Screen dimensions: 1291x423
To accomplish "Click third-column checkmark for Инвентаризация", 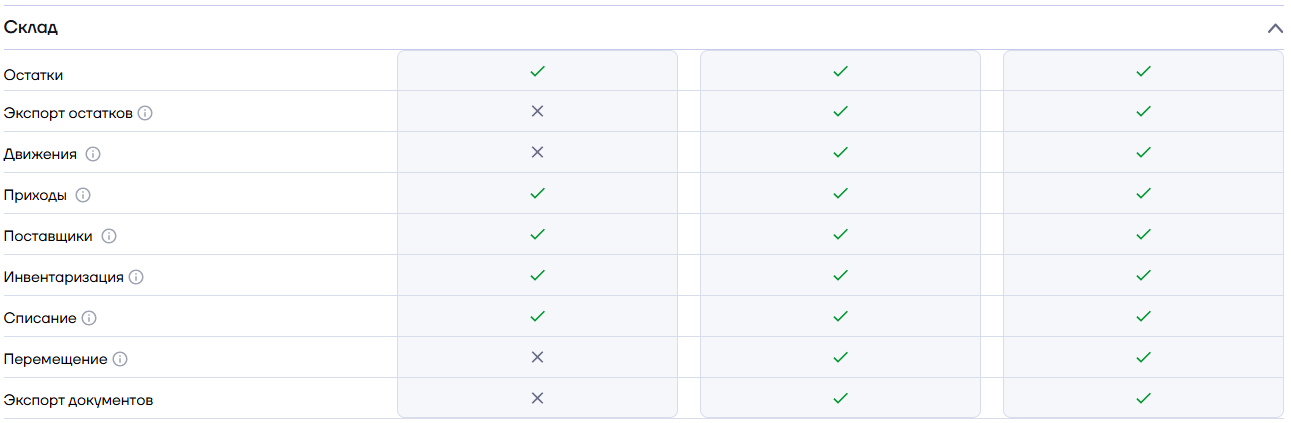I will click(x=1143, y=275).
